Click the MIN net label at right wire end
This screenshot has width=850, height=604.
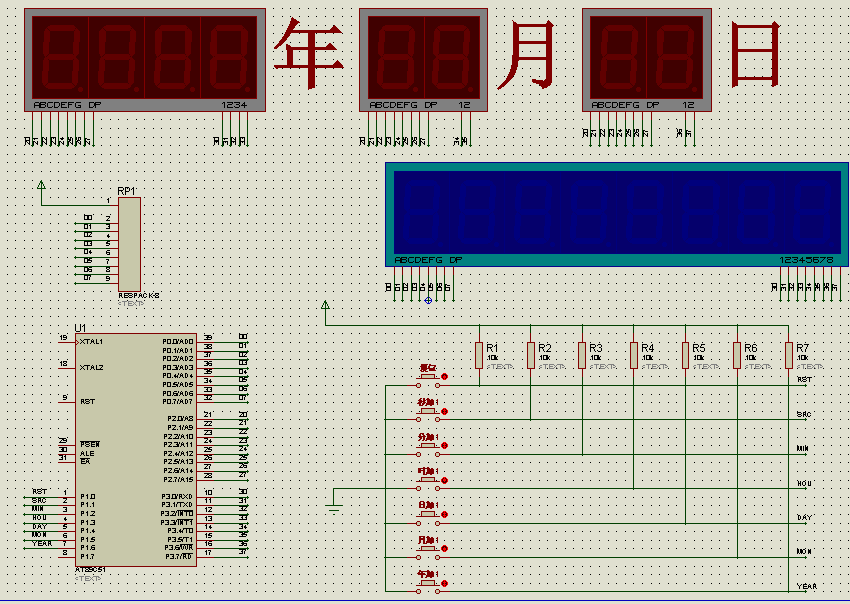tap(803, 448)
